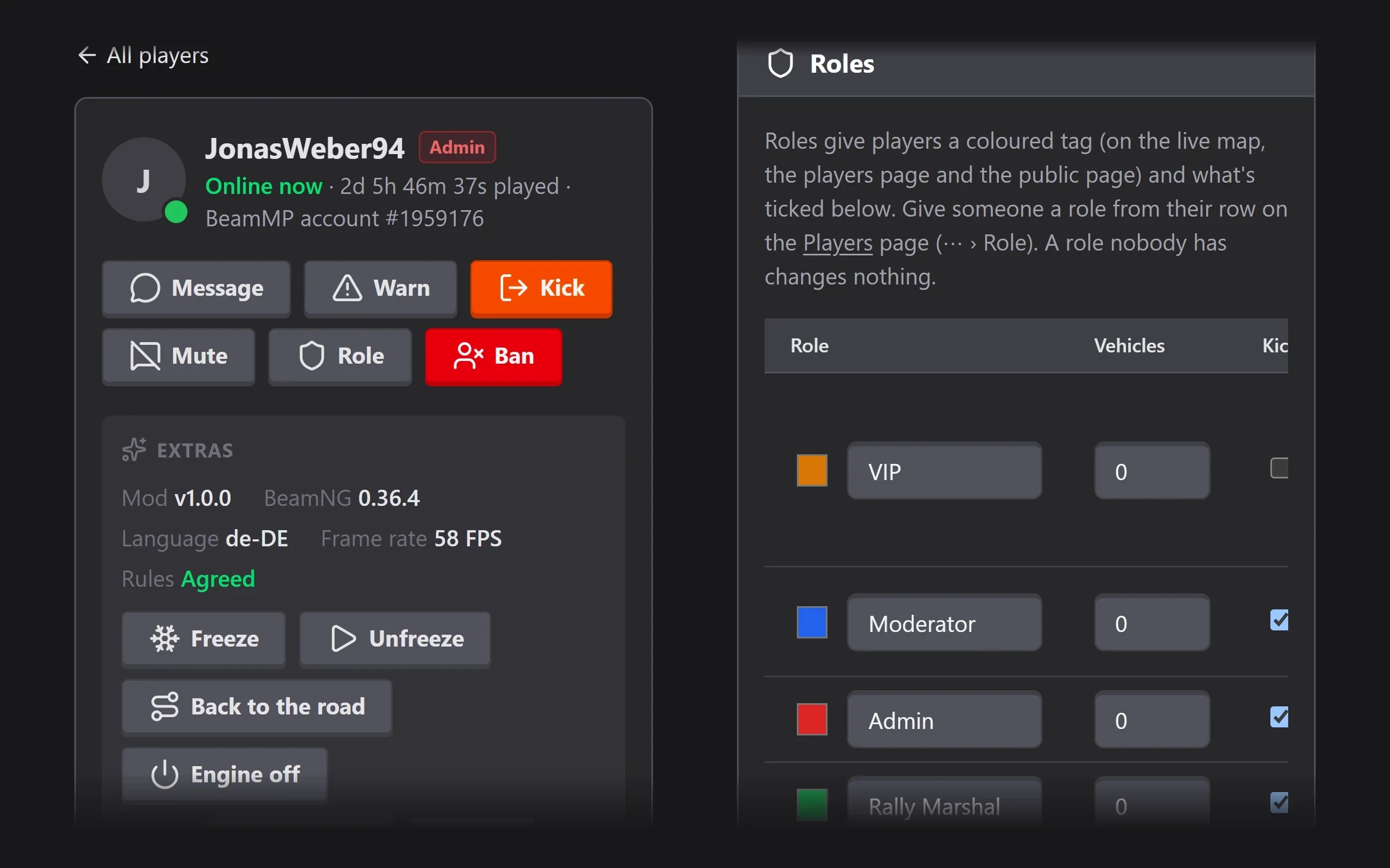Click the J avatar of JonasWeber94
This screenshot has width=1390, height=868.
coord(144,179)
